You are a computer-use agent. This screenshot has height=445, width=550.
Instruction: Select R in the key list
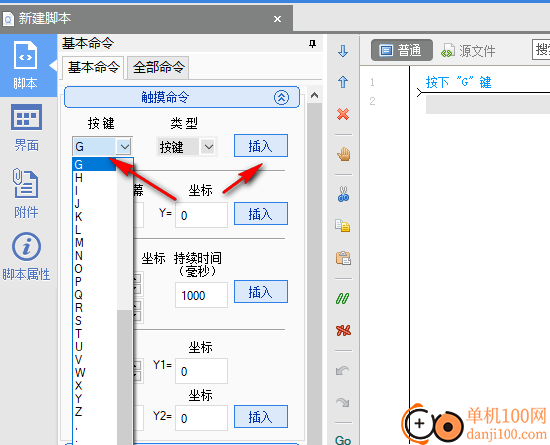click(x=94, y=308)
